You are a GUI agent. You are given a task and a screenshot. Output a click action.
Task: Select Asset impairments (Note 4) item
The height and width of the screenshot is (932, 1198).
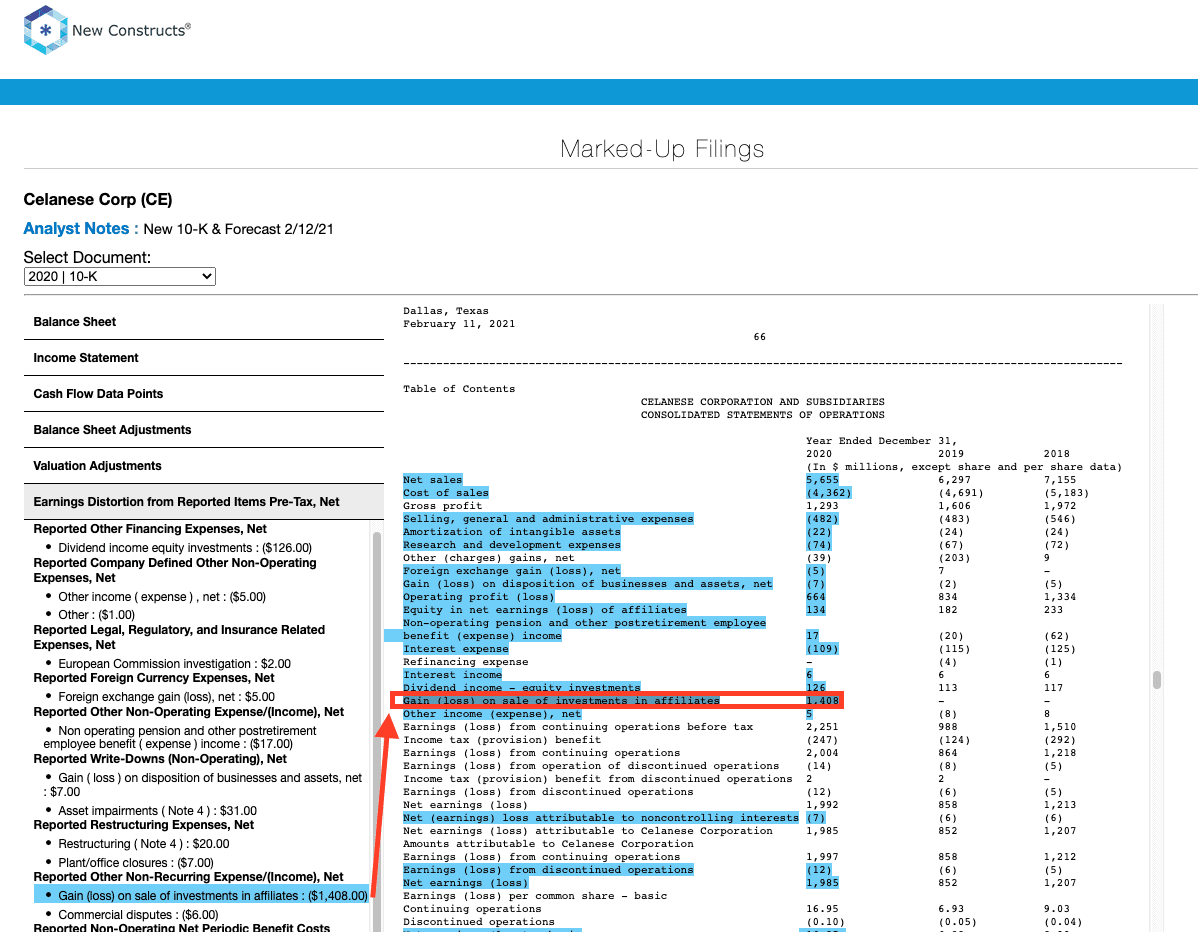157,811
